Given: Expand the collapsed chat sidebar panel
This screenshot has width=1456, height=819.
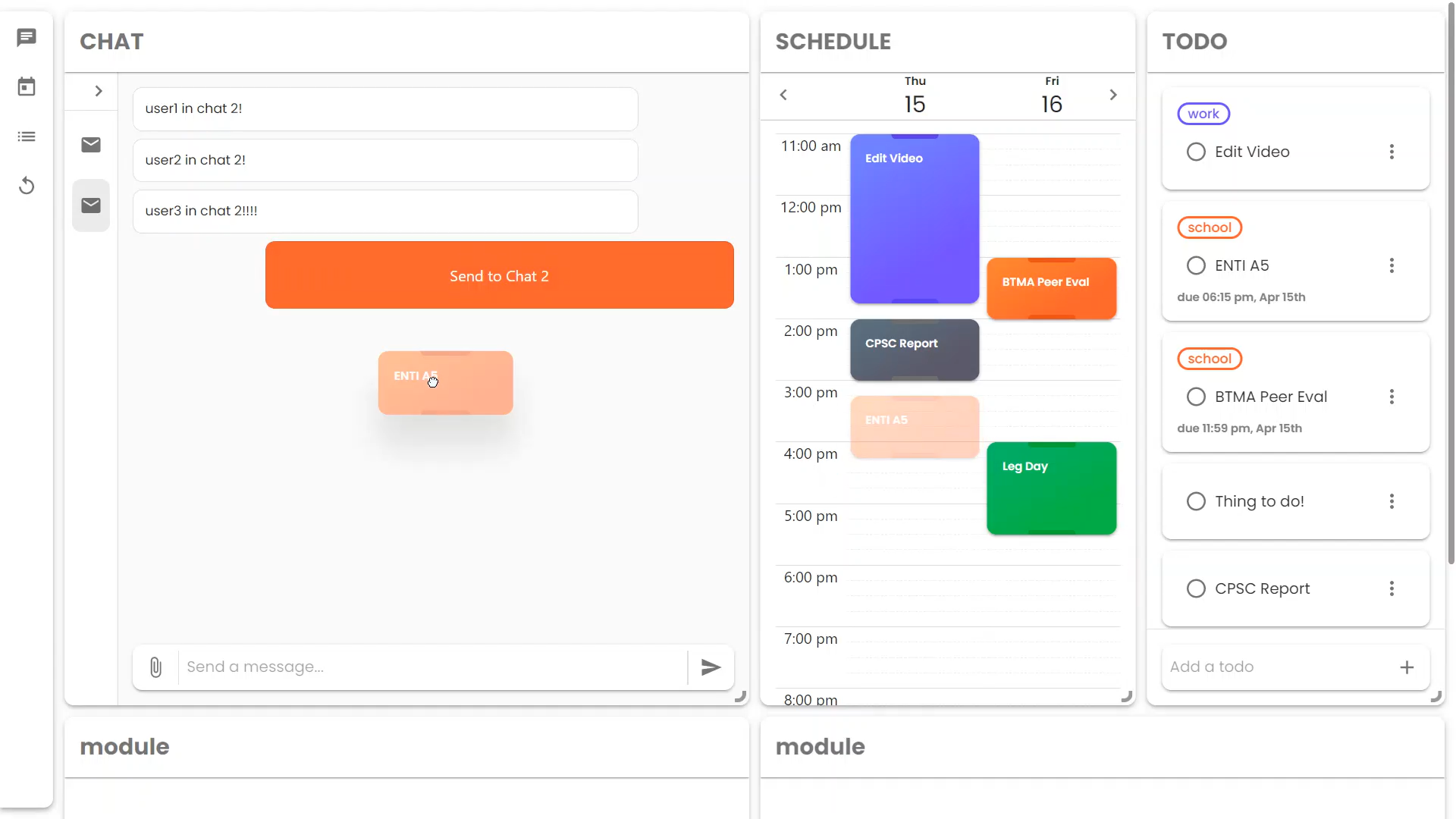Looking at the screenshot, I should [x=98, y=91].
